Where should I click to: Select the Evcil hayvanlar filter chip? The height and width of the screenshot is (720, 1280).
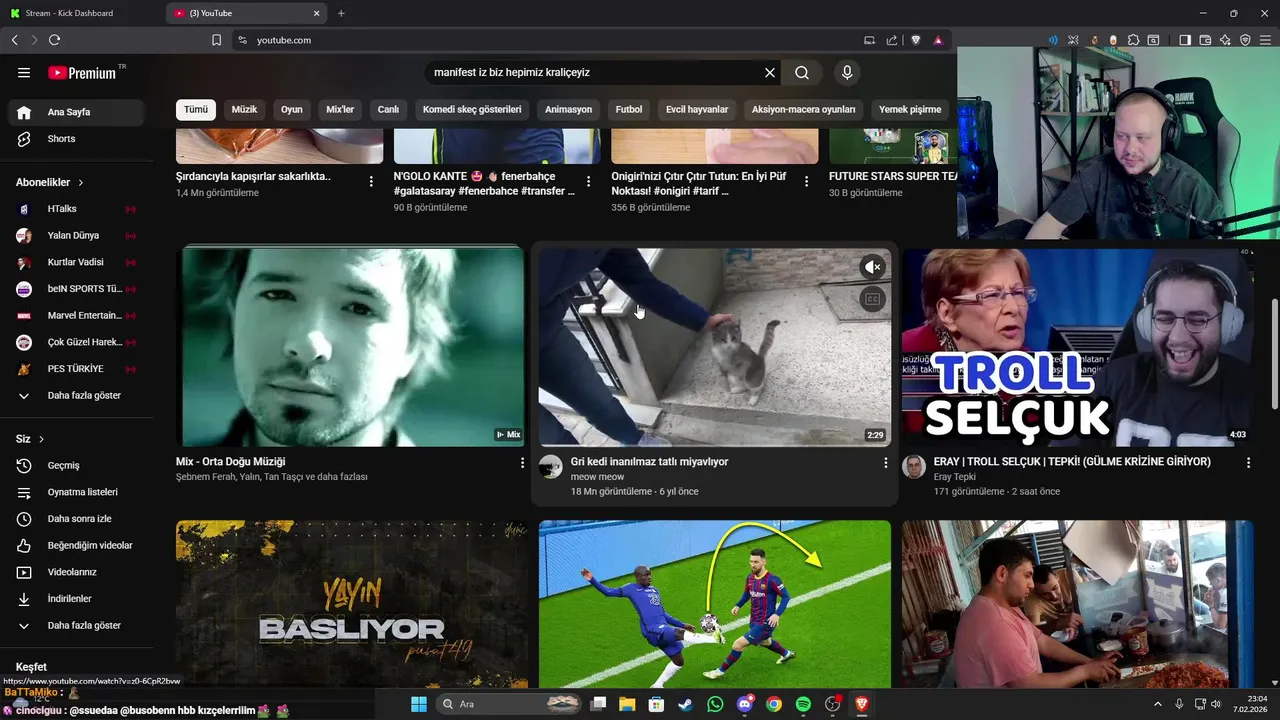coord(697,109)
